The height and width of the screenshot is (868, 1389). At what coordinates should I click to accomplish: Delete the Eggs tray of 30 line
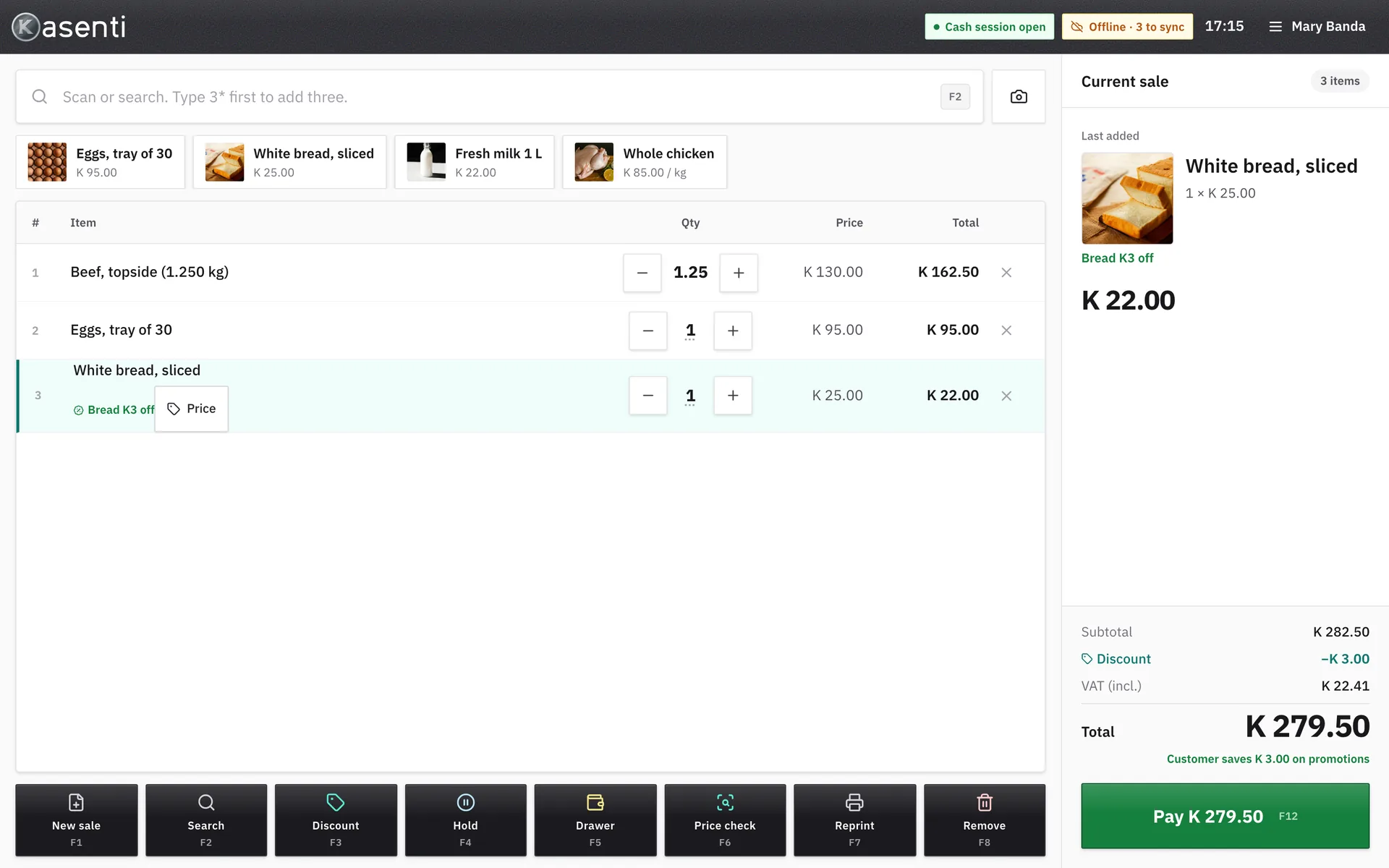click(1006, 331)
